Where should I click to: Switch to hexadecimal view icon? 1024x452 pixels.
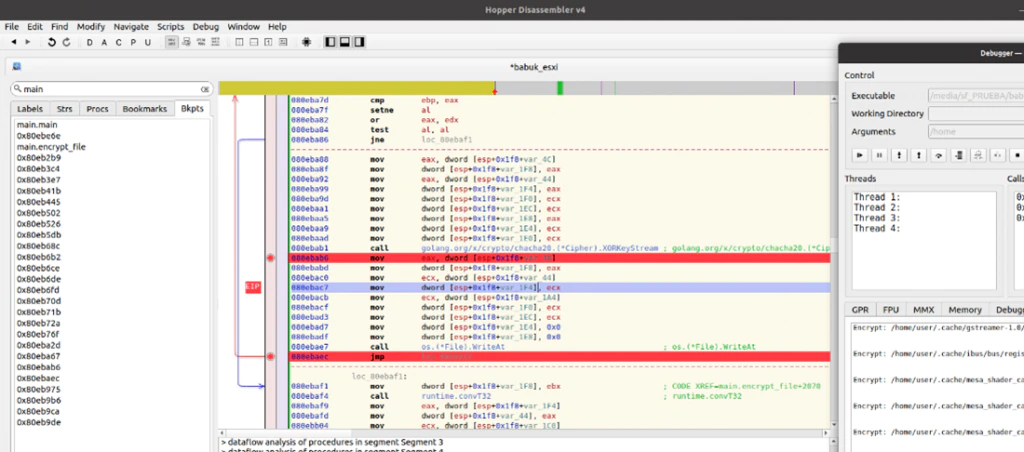coord(215,42)
